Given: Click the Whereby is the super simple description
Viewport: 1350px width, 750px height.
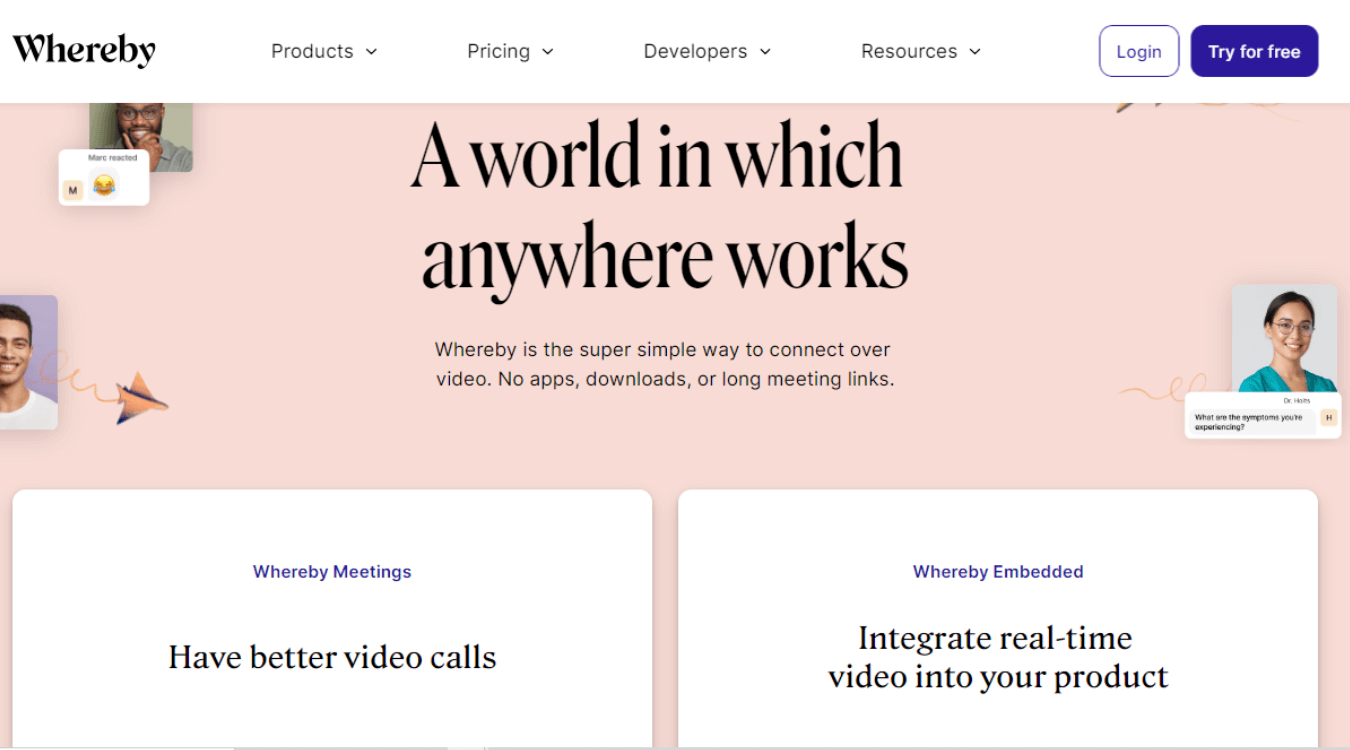Looking at the screenshot, I should (664, 365).
